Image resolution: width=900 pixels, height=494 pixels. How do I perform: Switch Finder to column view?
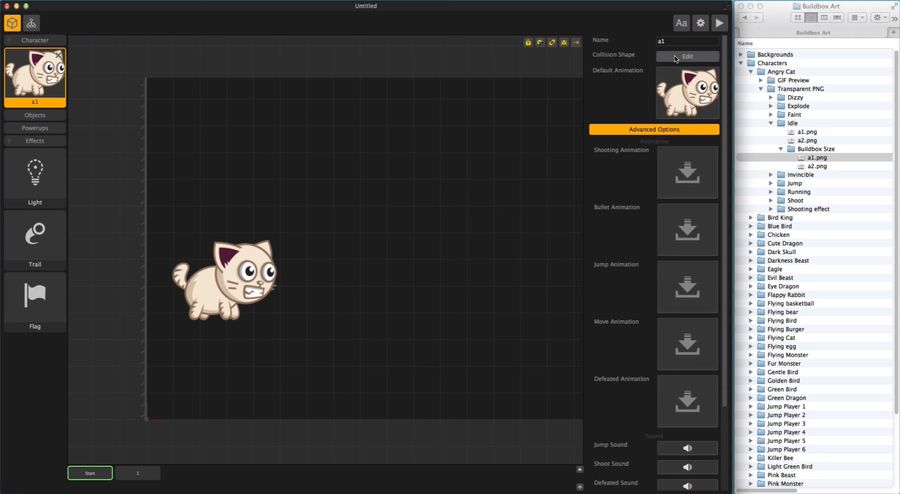pos(824,18)
